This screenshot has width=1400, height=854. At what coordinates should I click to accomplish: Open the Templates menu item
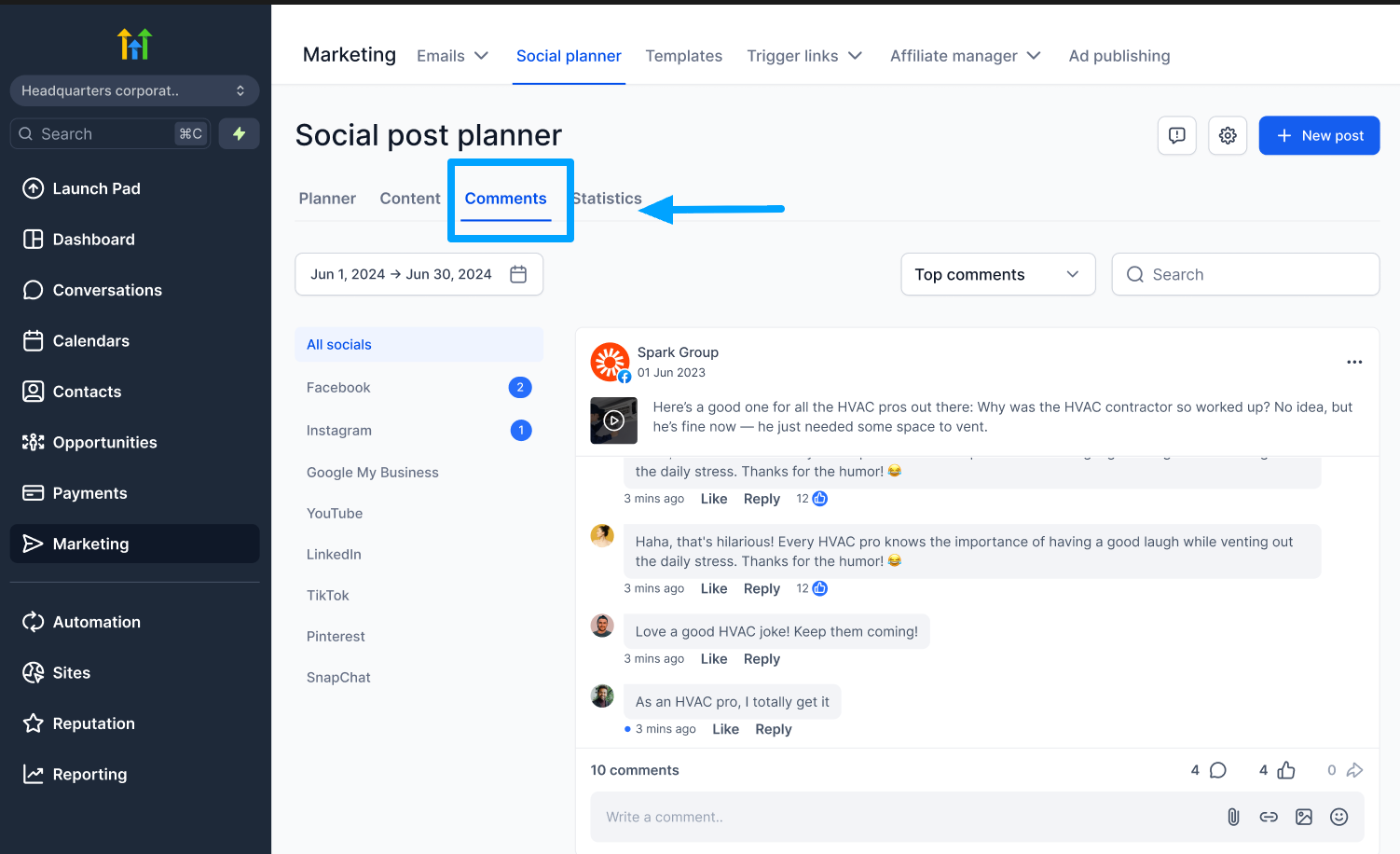click(683, 56)
